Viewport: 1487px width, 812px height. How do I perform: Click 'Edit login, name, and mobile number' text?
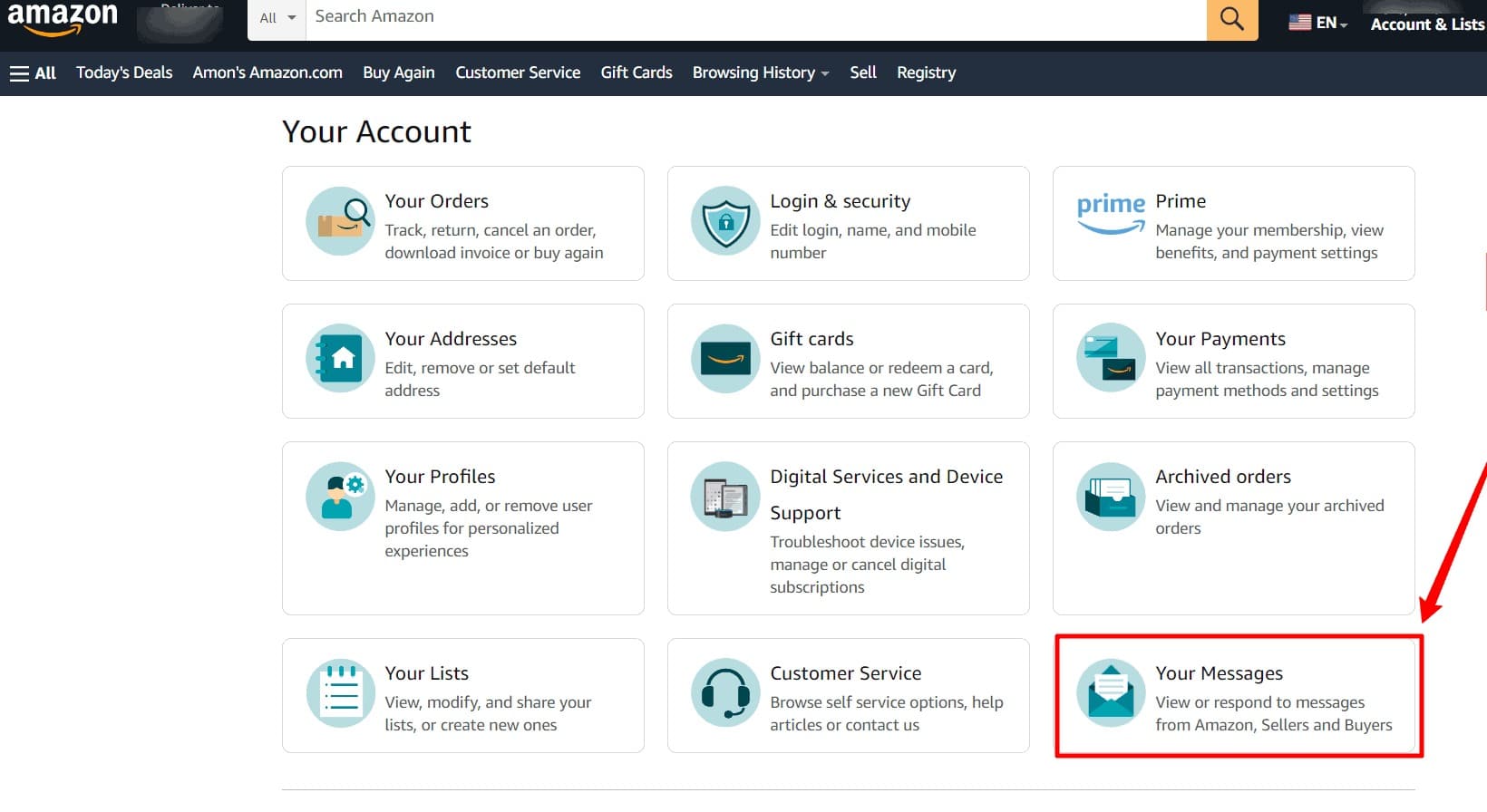click(872, 242)
